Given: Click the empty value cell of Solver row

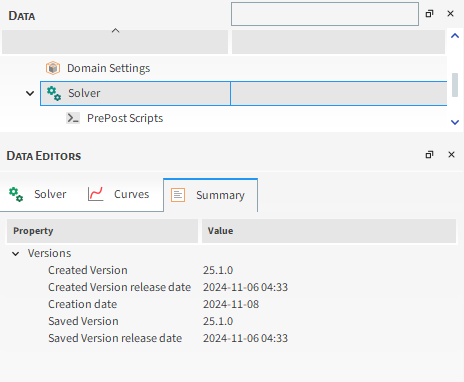Looking at the screenshot, I should pos(339,93).
